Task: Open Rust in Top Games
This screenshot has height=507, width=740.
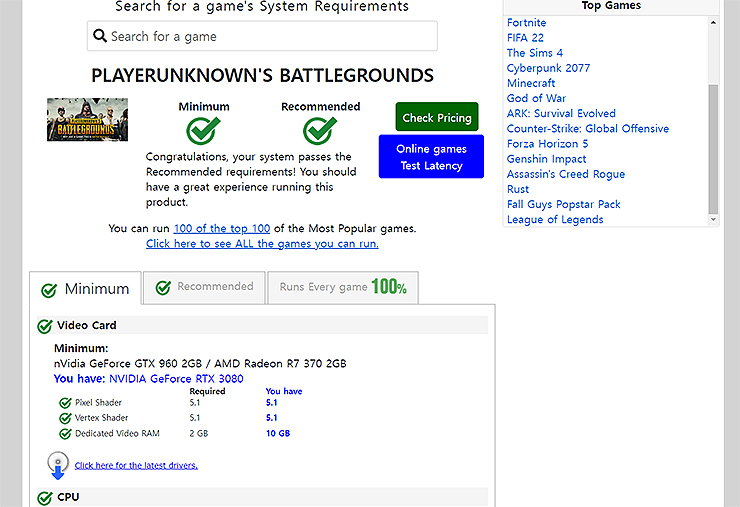Action: (518, 189)
